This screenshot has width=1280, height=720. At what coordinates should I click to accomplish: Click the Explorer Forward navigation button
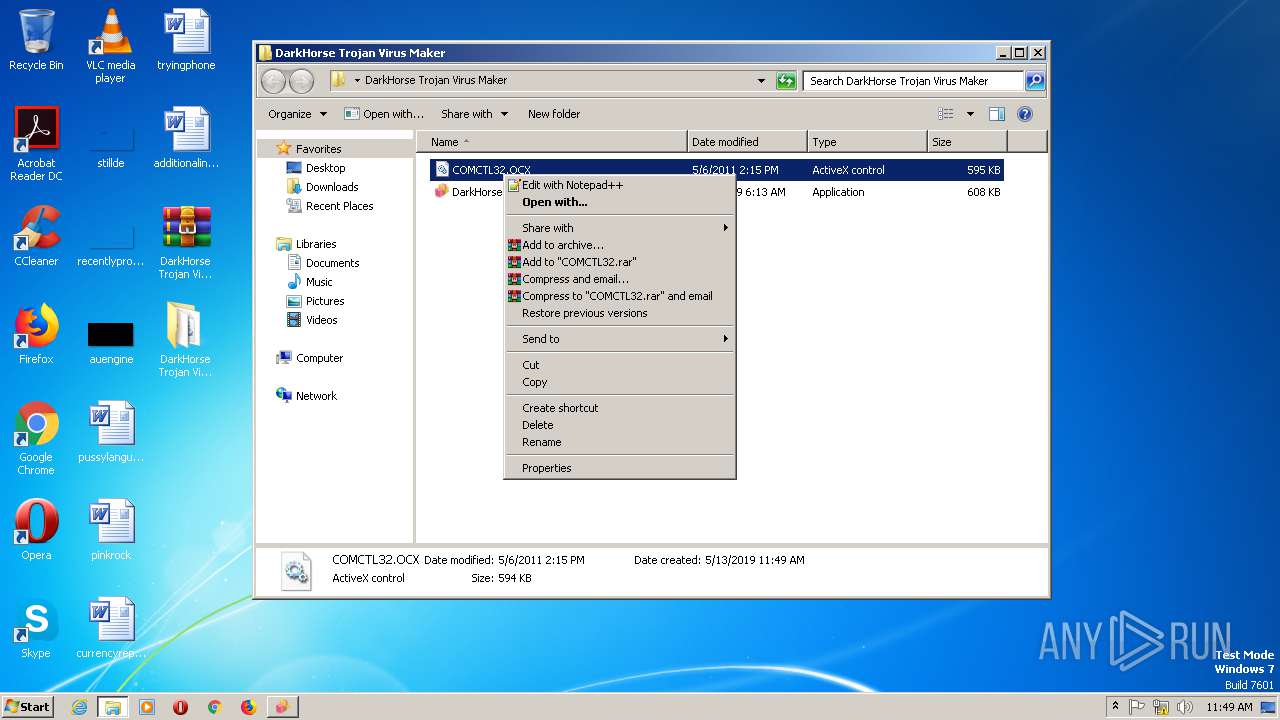pos(300,81)
